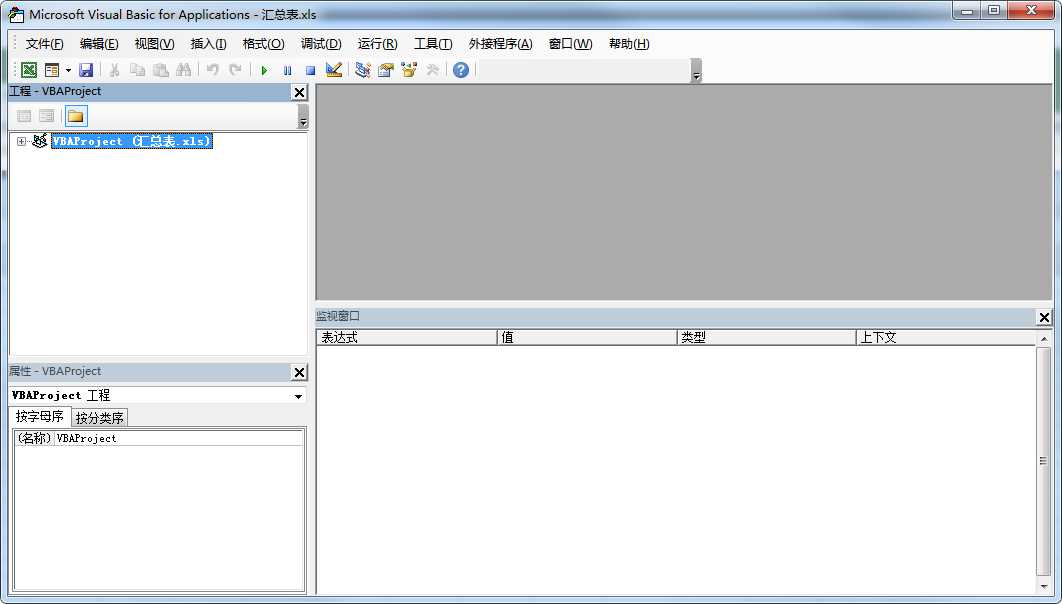Click the Toolbox wrench-hammer icon
The image size is (1062, 604).
coord(432,70)
